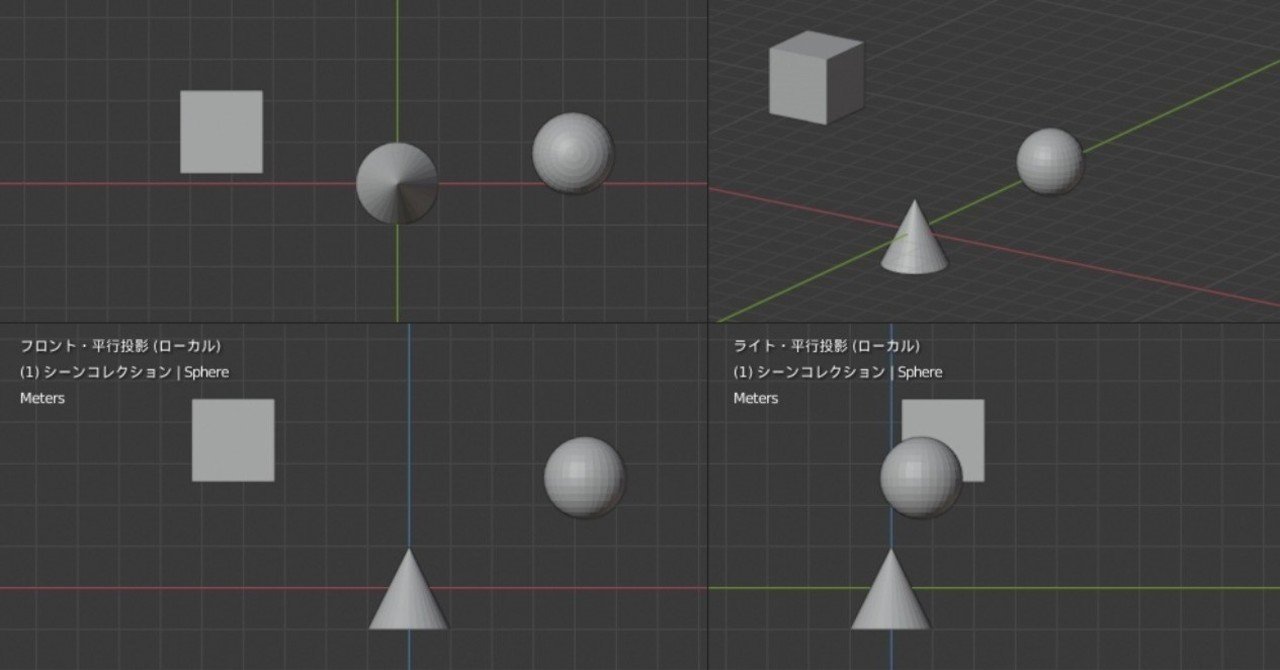1280x670 pixels.
Task: Click the 'Meters' label in the front view
Action: [42, 398]
